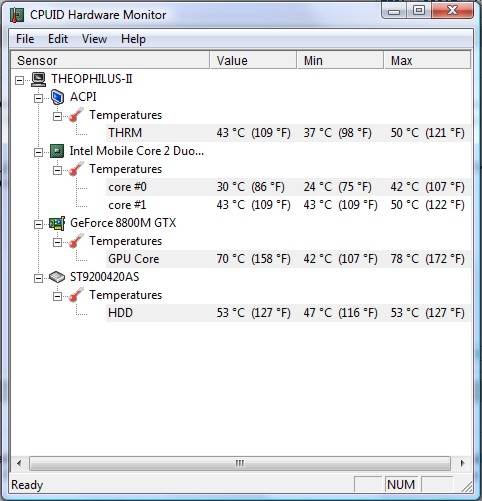
Task: Open the Help menu
Action: pyautogui.click(x=133, y=39)
